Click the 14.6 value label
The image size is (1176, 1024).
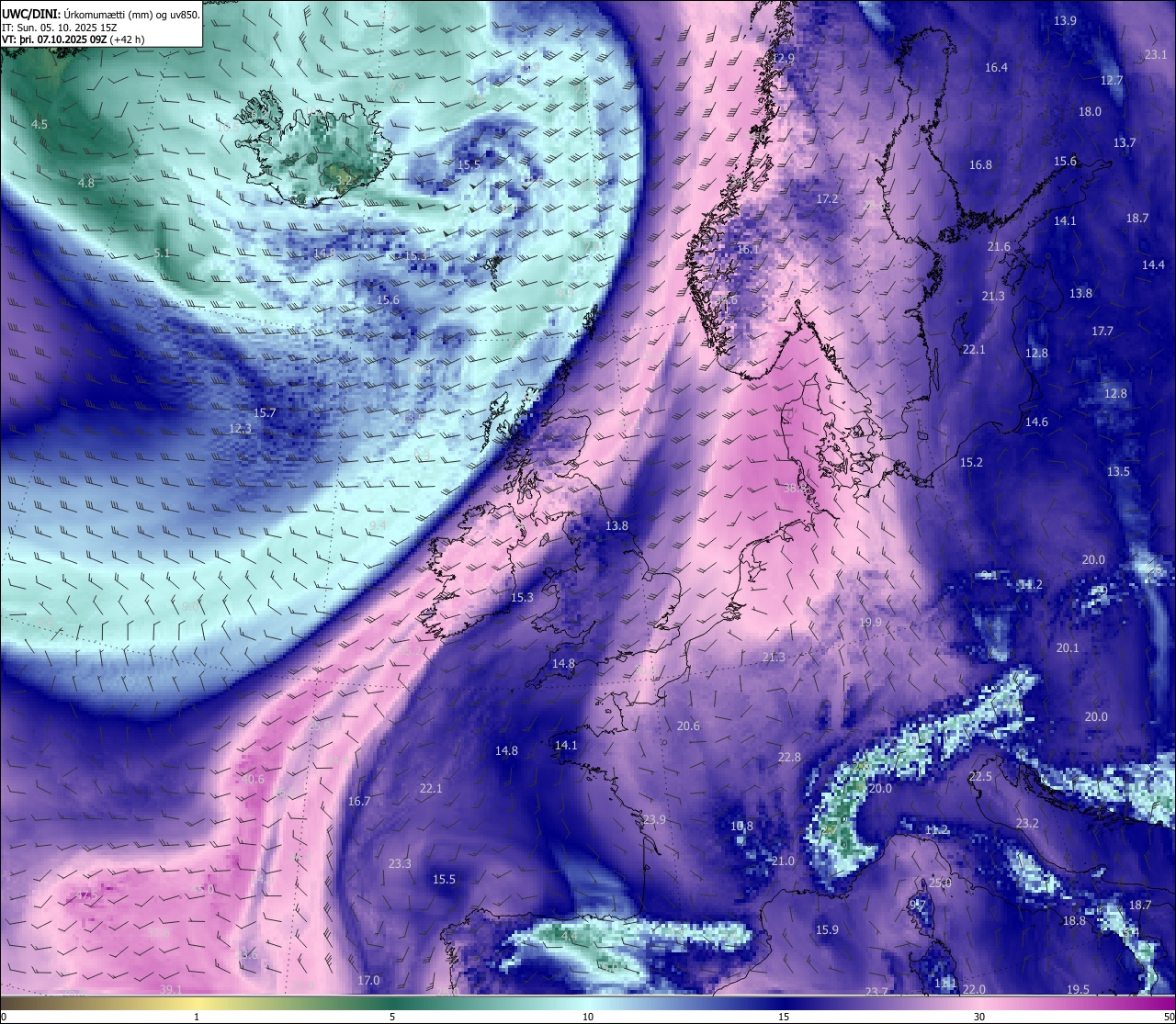click(x=1036, y=422)
